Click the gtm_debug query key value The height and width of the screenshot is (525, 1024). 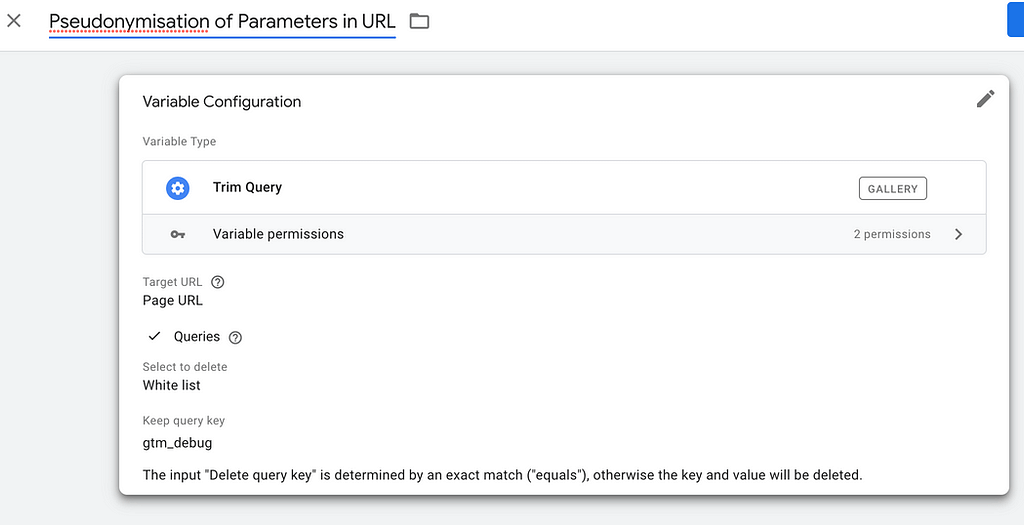(177, 443)
